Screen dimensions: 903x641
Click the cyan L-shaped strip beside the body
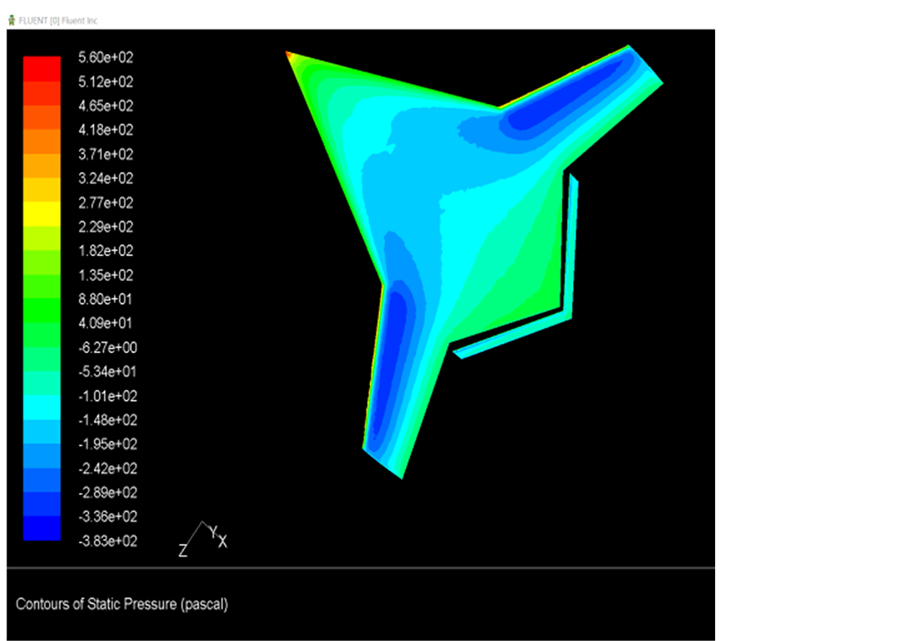click(570, 260)
